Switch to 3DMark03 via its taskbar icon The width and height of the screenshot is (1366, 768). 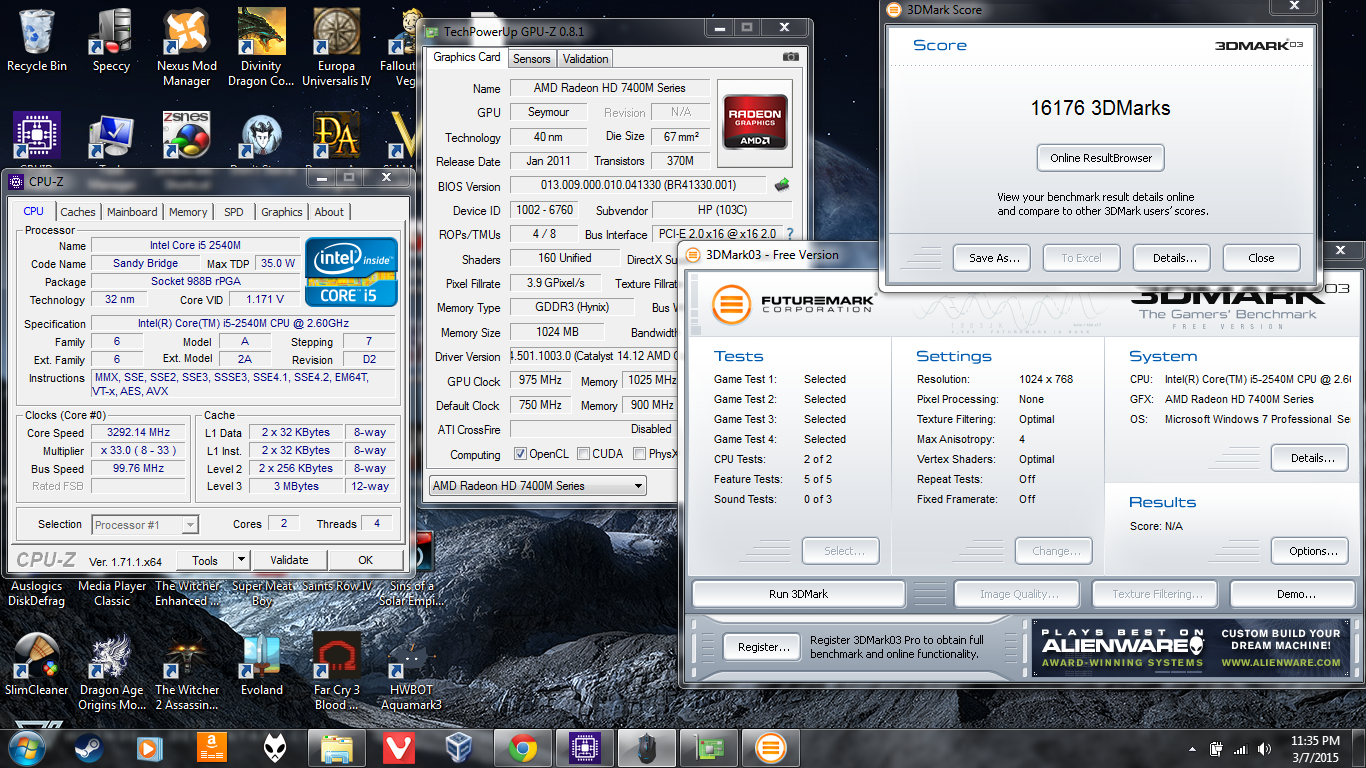(770, 747)
